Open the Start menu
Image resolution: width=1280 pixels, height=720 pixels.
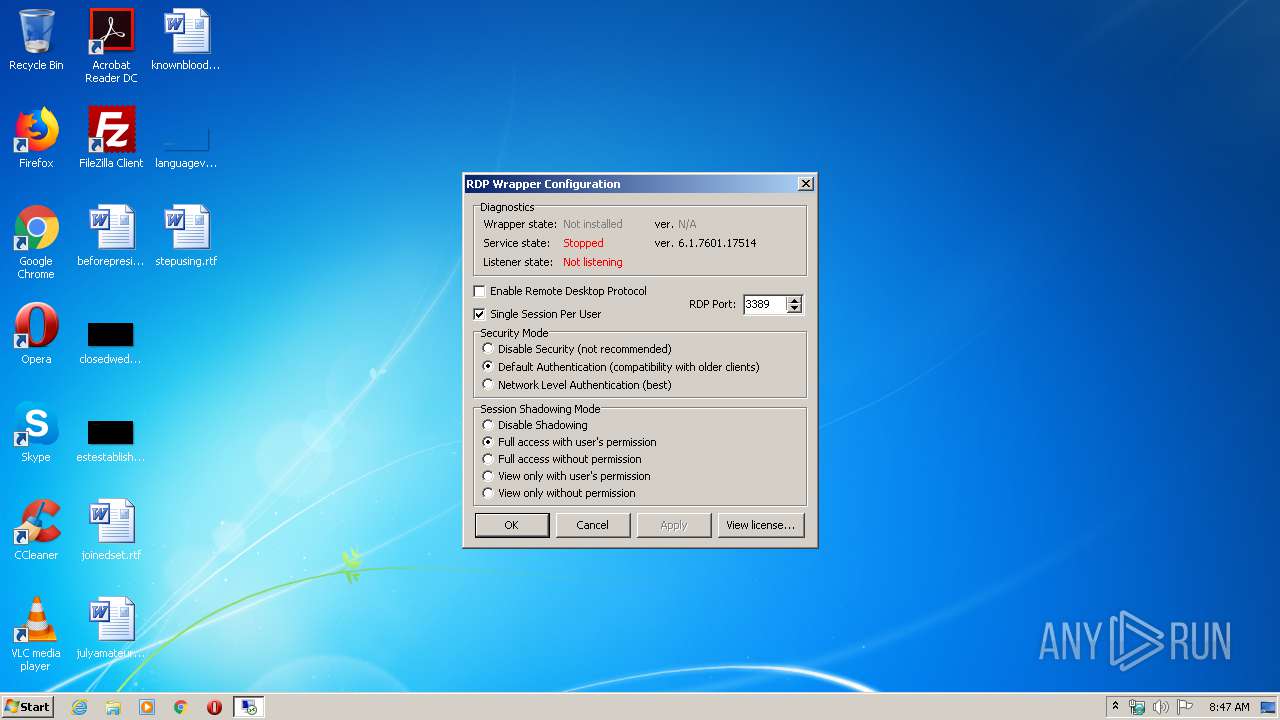click(x=28, y=707)
